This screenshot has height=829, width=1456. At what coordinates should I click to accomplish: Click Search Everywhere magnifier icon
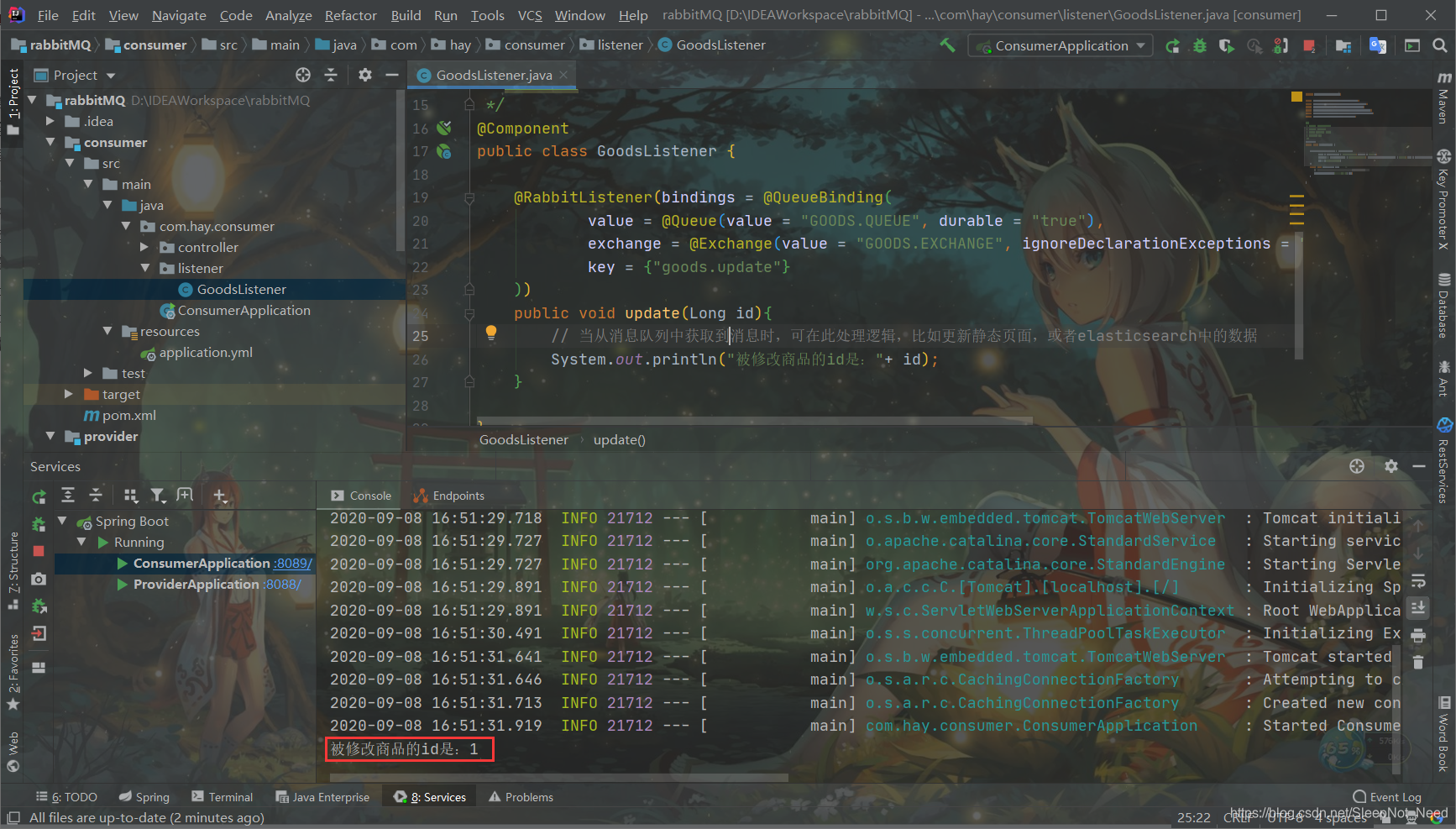[x=1439, y=45]
